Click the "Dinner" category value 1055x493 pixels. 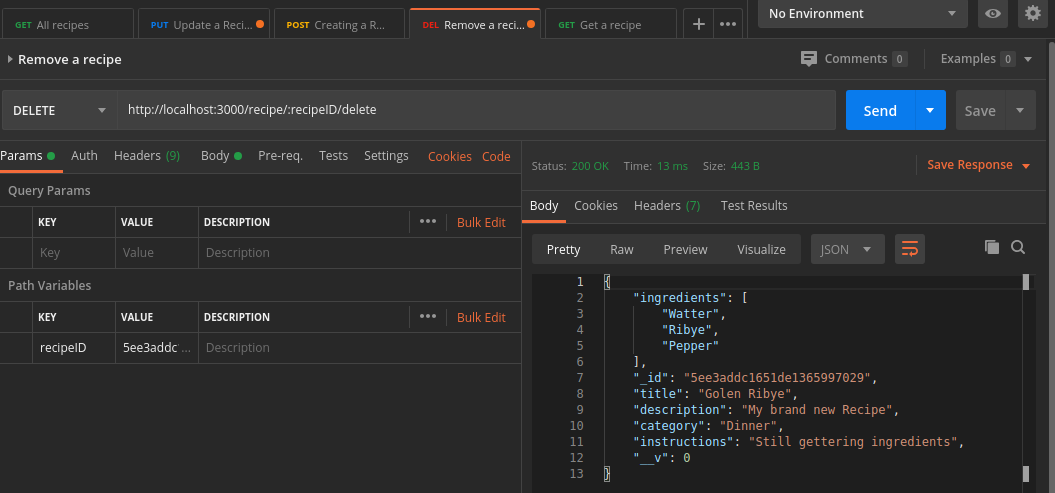point(748,426)
